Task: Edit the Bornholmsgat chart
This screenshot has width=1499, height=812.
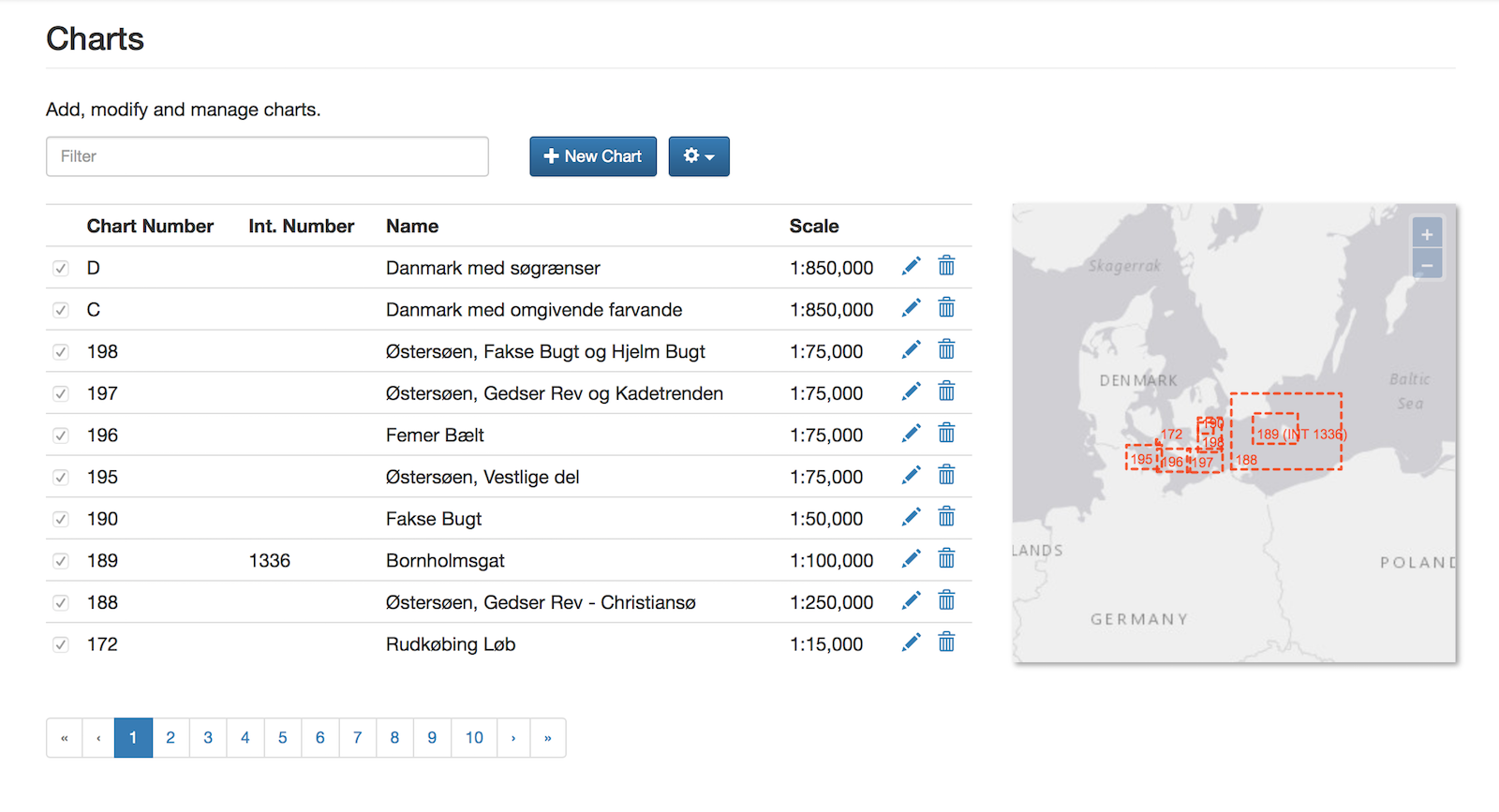Action: click(911, 559)
